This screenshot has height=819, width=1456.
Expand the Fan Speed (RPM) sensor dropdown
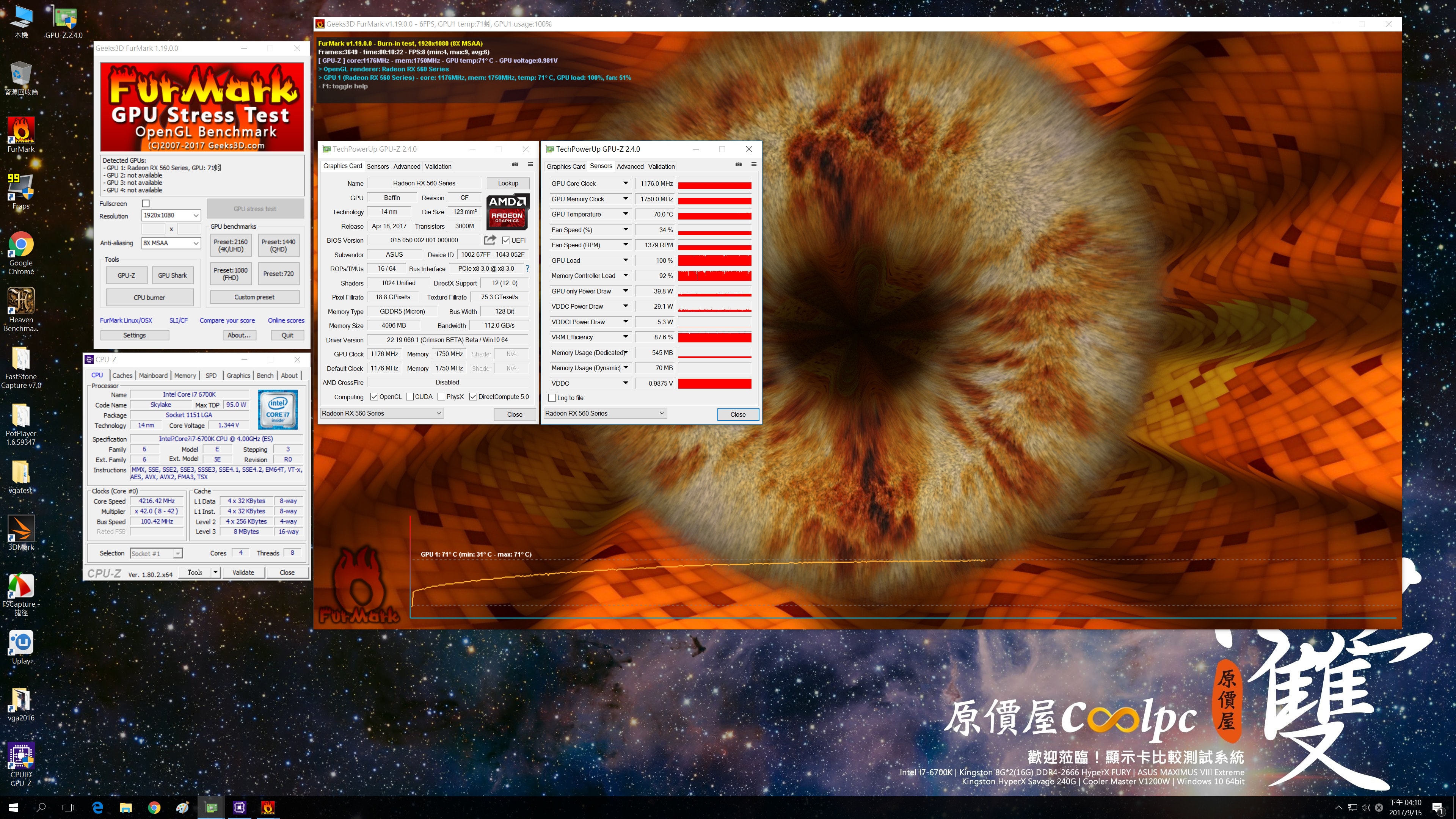click(x=626, y=245)
